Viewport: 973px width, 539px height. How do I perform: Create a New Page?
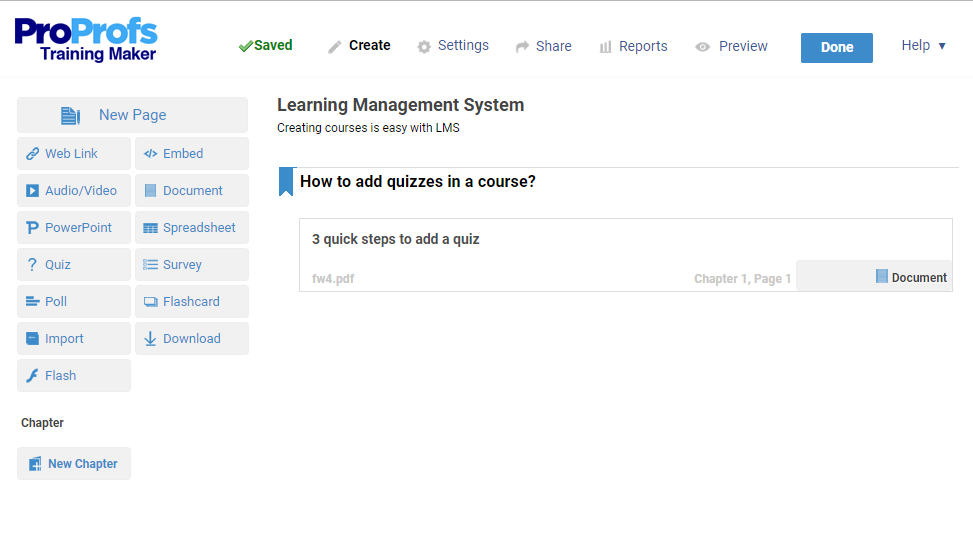point(132,115)
